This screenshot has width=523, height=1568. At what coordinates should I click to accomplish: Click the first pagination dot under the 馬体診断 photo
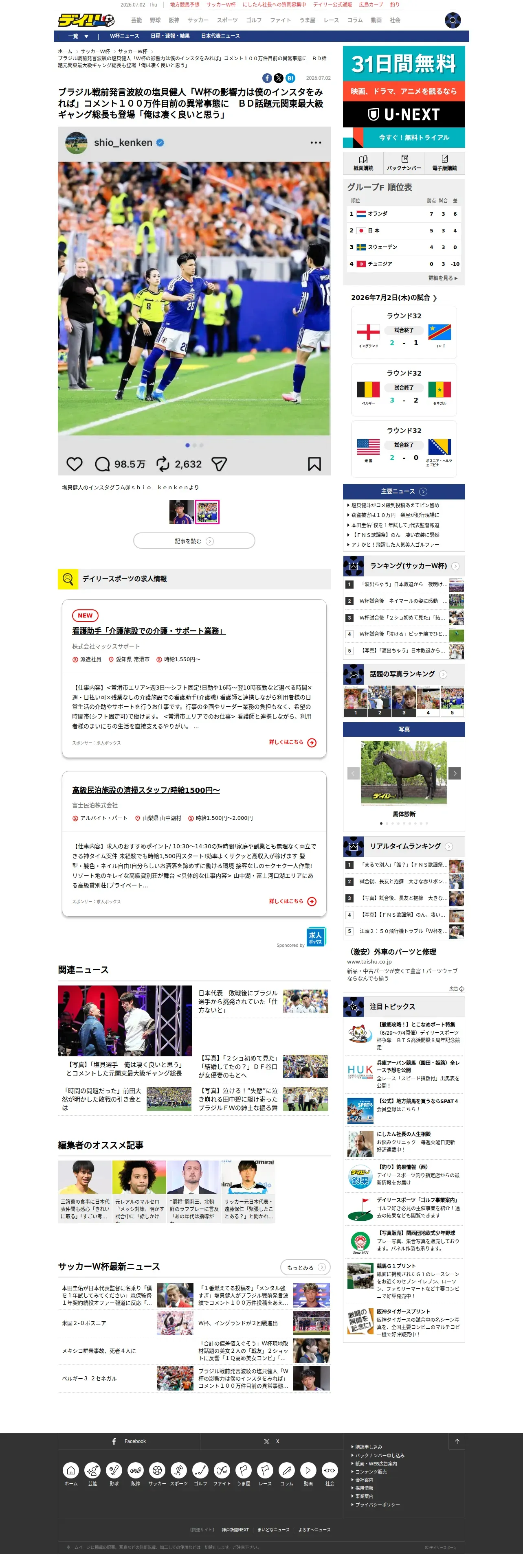point(381,823)
